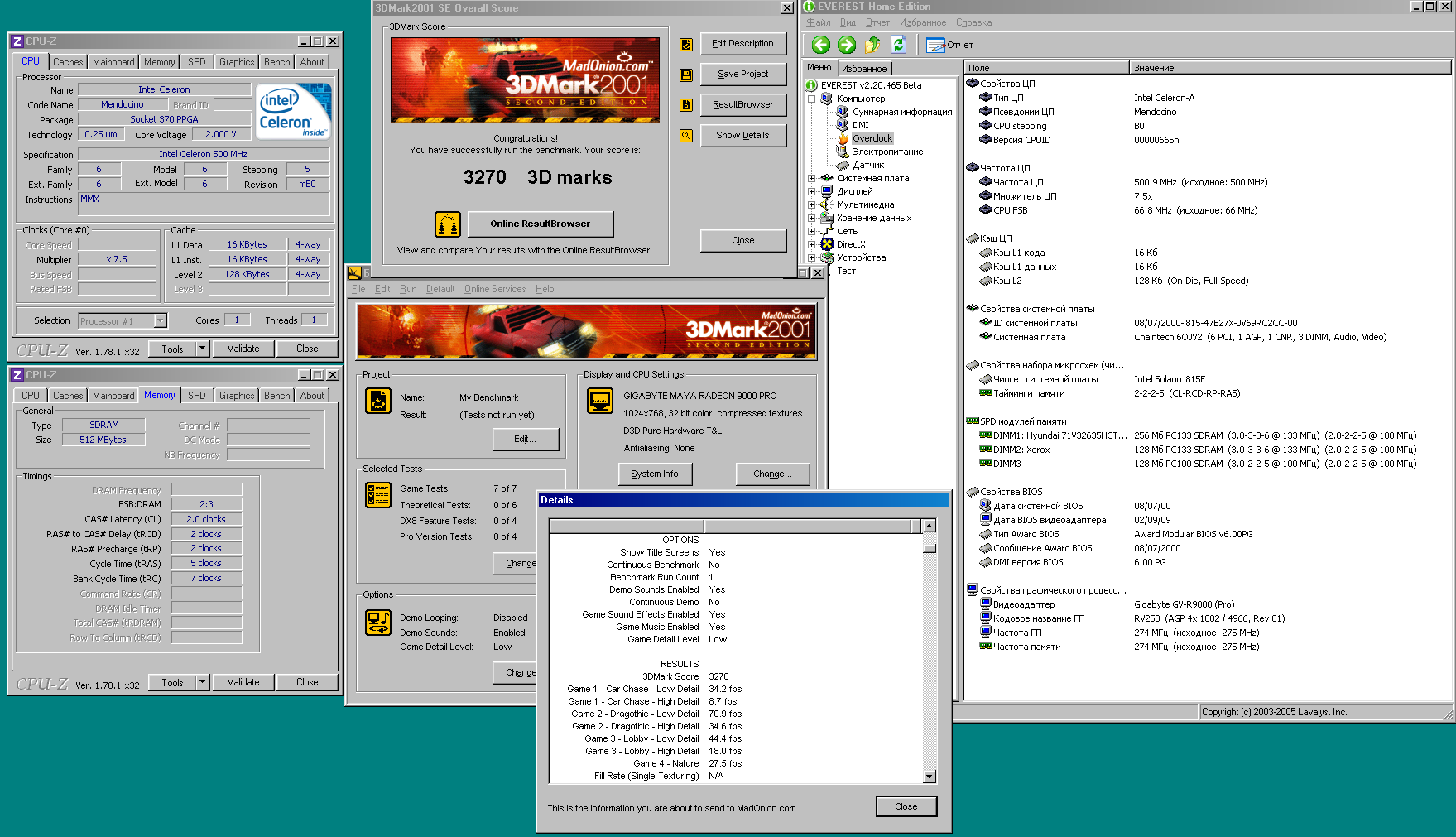
Task: Expand the Дисплей tree node
Action: click(x=812, y=191)
